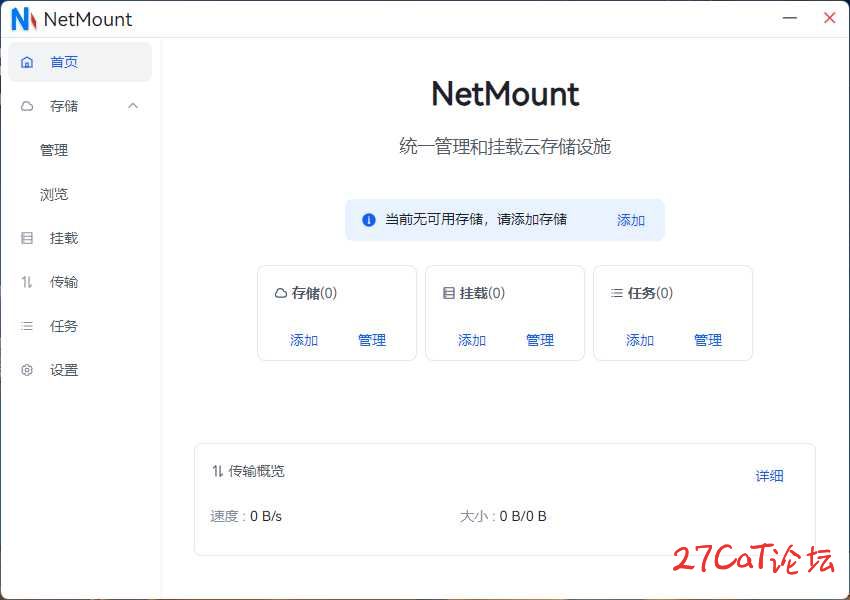
Task: Click the 当前无可用存储，请添加存储 message
Action: tap(476, 220)
